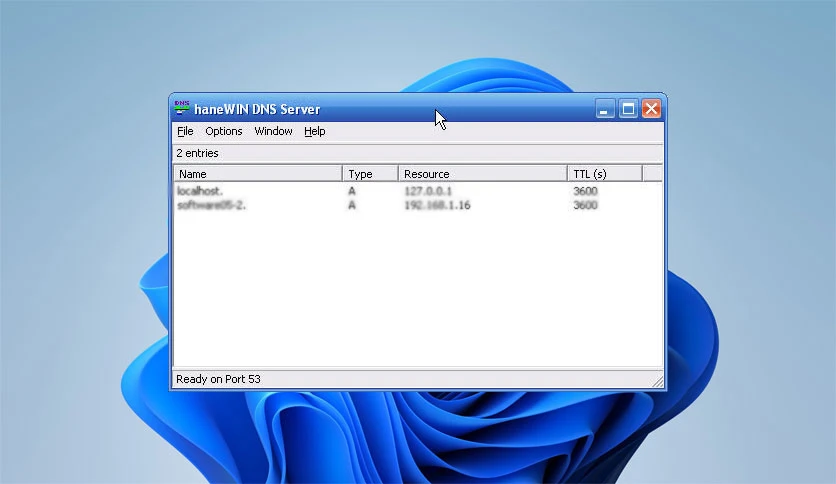Sort entries by Resource column header
The width and height of the screenshot is (836, 484).
pos(483,174)
